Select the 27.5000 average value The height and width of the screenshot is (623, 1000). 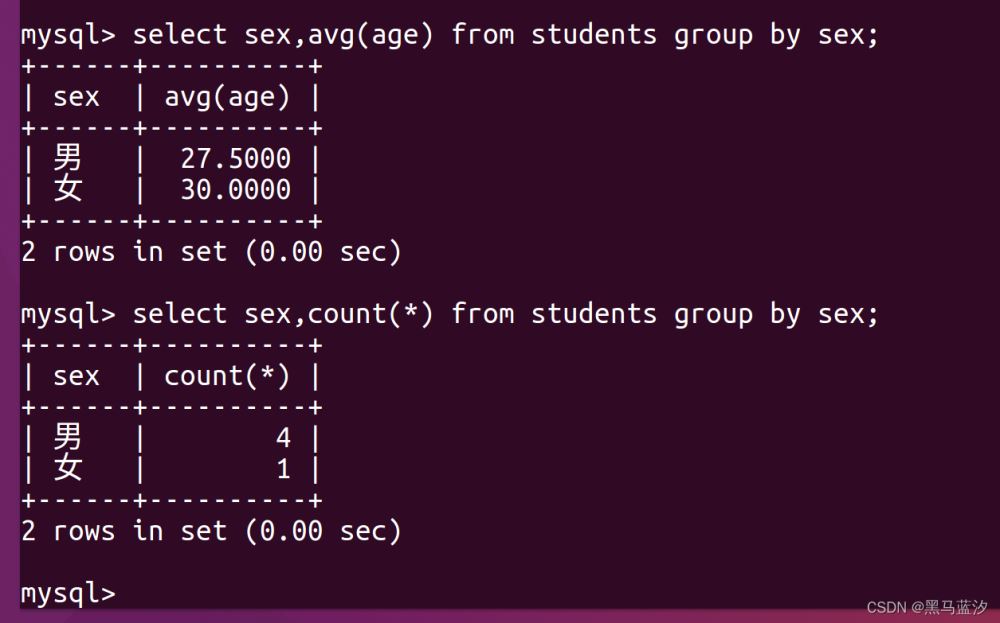tap(236, 158)
